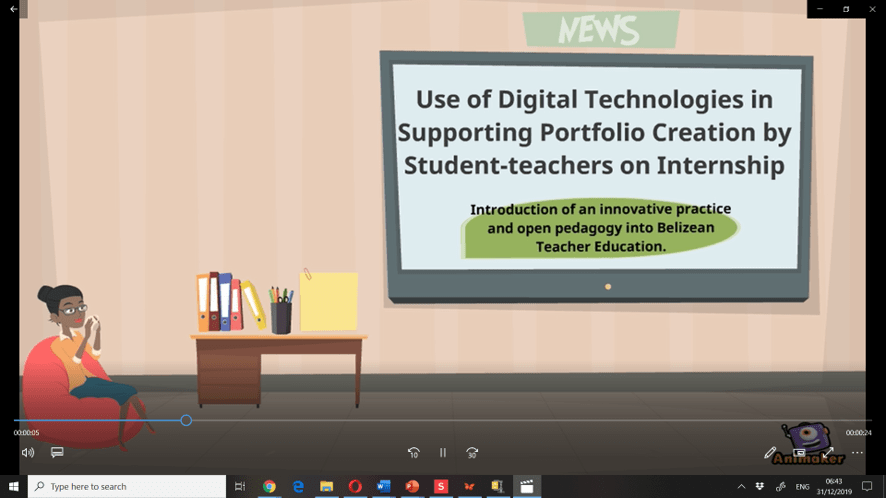The height and width of the screenshot is (498, 886).
Task: Pause the video playback
Action: 443,453
